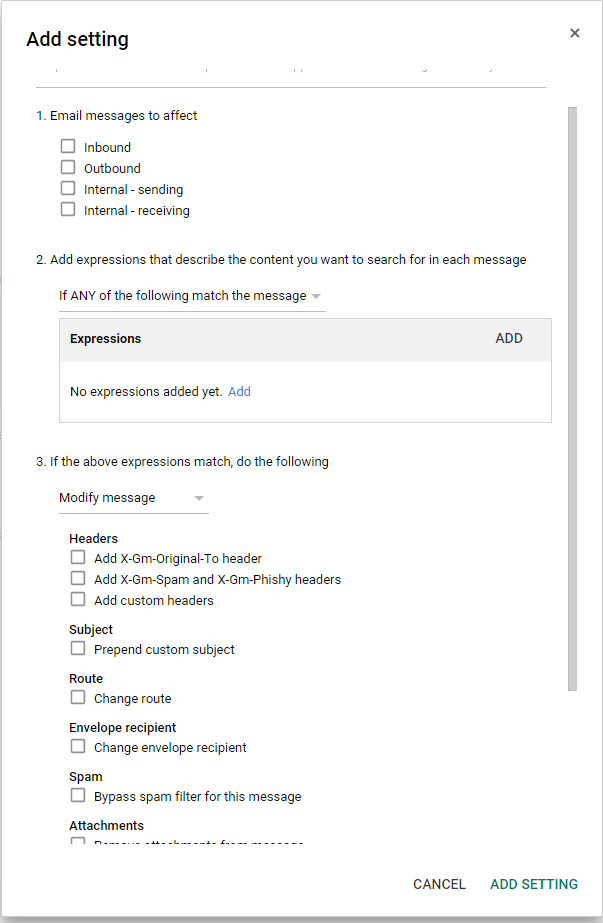Select Internal - receiving checkbox
Screen dimensions: 603x923
pyautogui.click(x=68, y=210)
